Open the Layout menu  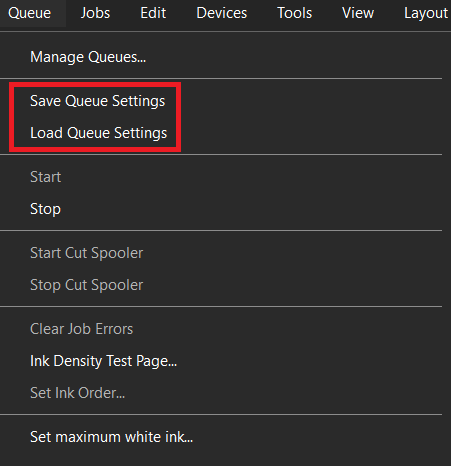pyautogui.click(x=426, y=13)
